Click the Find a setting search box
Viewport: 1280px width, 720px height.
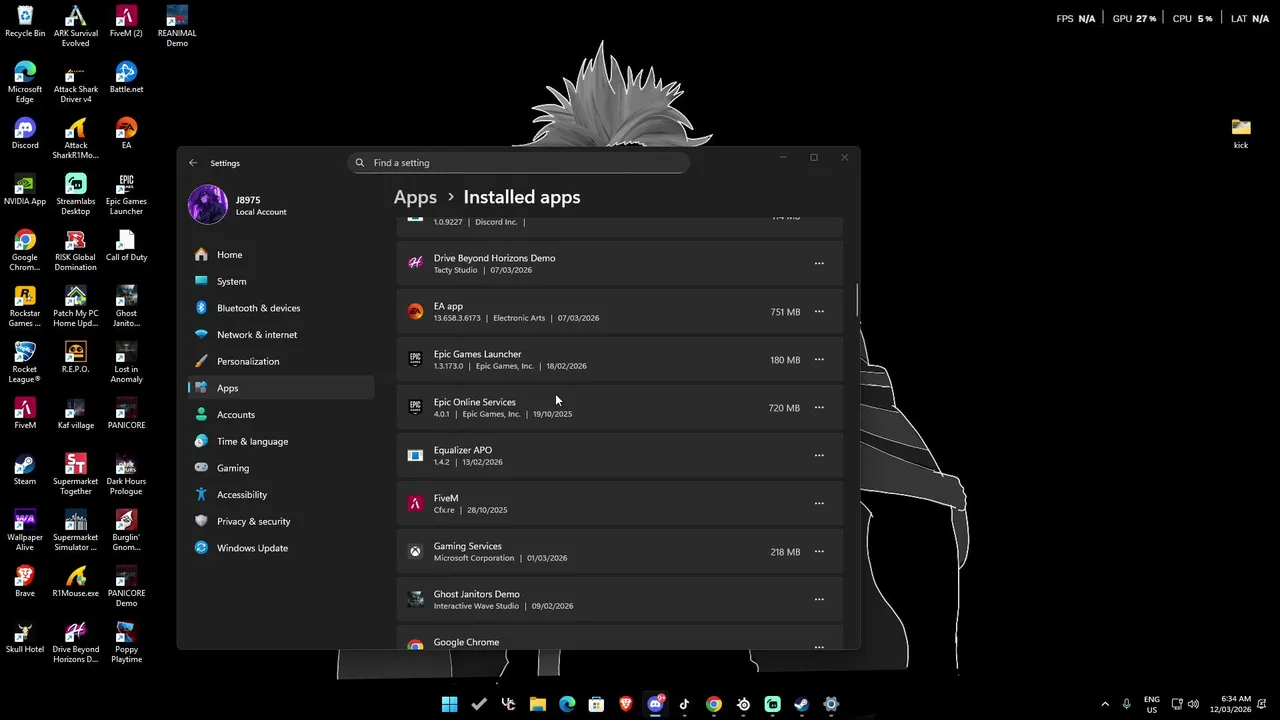(518, 163)
